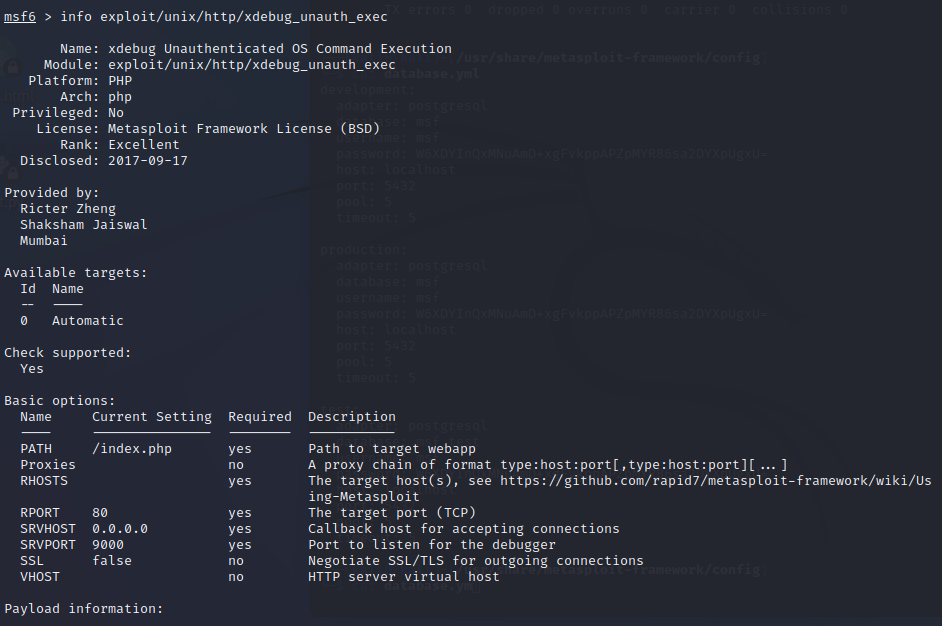Image resolution: width=942 pixels, height=626 pixels.
Task: Click the SSL value false
Action: 112,561
